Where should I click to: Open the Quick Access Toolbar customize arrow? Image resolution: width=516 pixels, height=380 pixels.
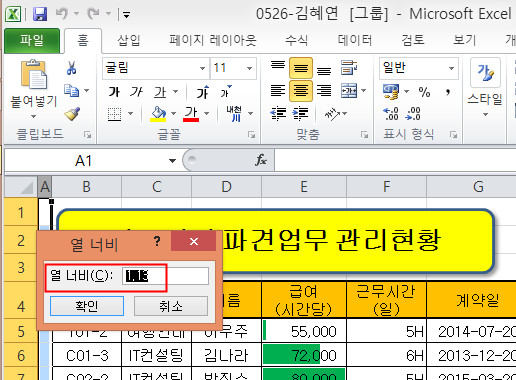point(126,15)
